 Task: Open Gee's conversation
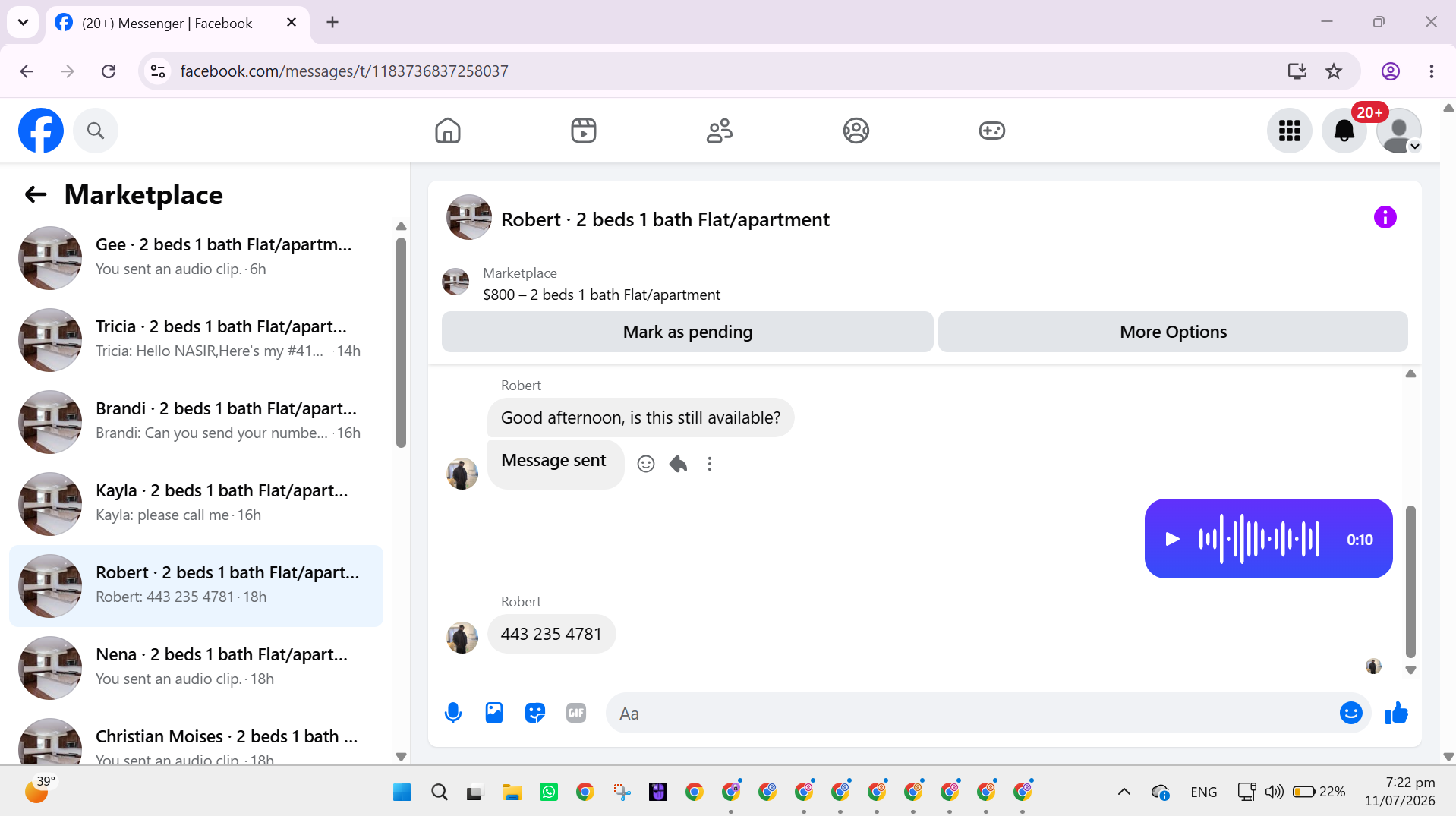pyautogui.click(x=196, y=258)
